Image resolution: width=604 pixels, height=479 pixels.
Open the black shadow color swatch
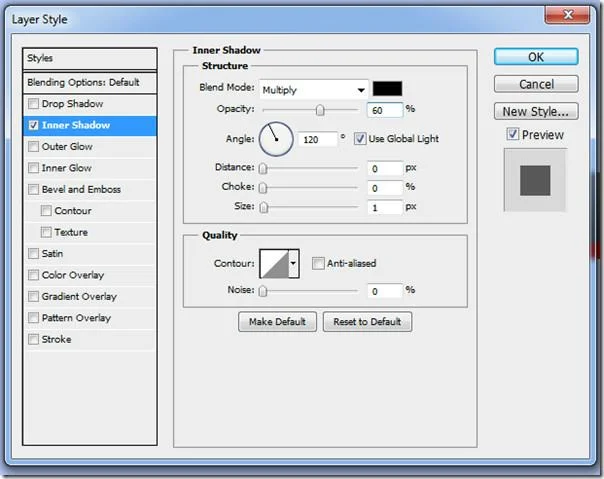click(x=387, y=89)
